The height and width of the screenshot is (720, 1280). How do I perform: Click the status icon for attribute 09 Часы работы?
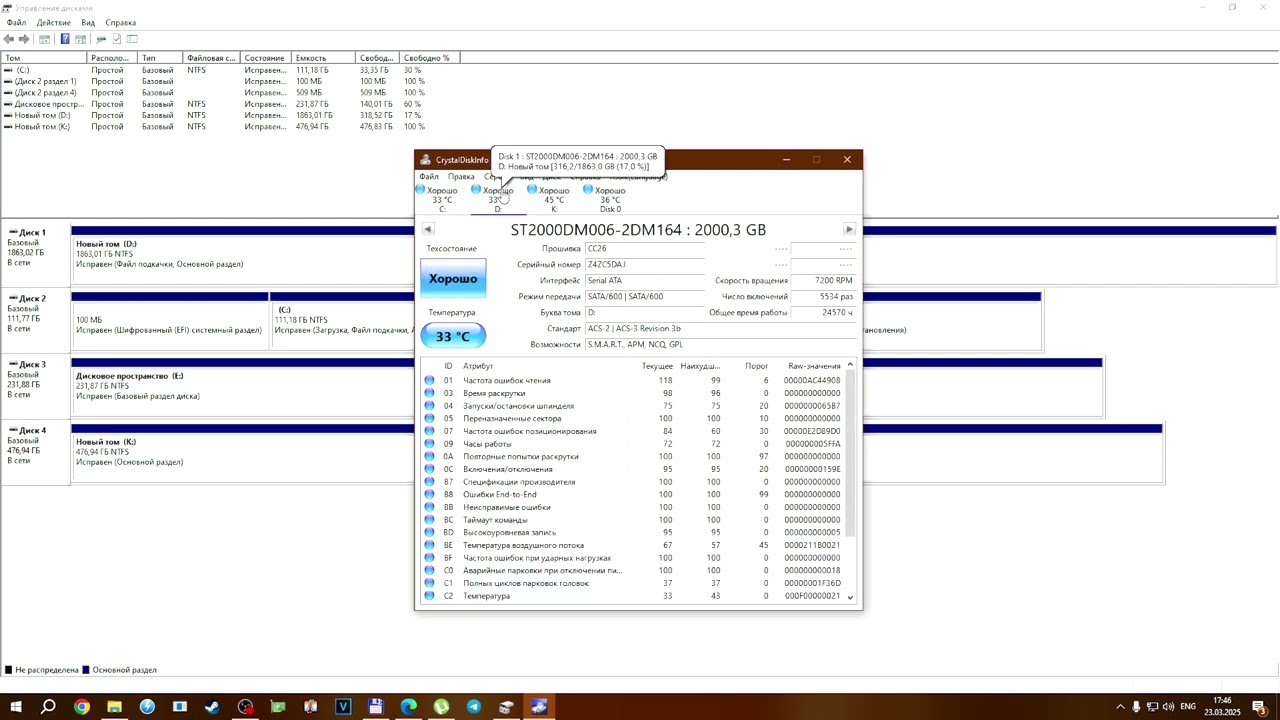pyautogui.click(x=429, y=444)
